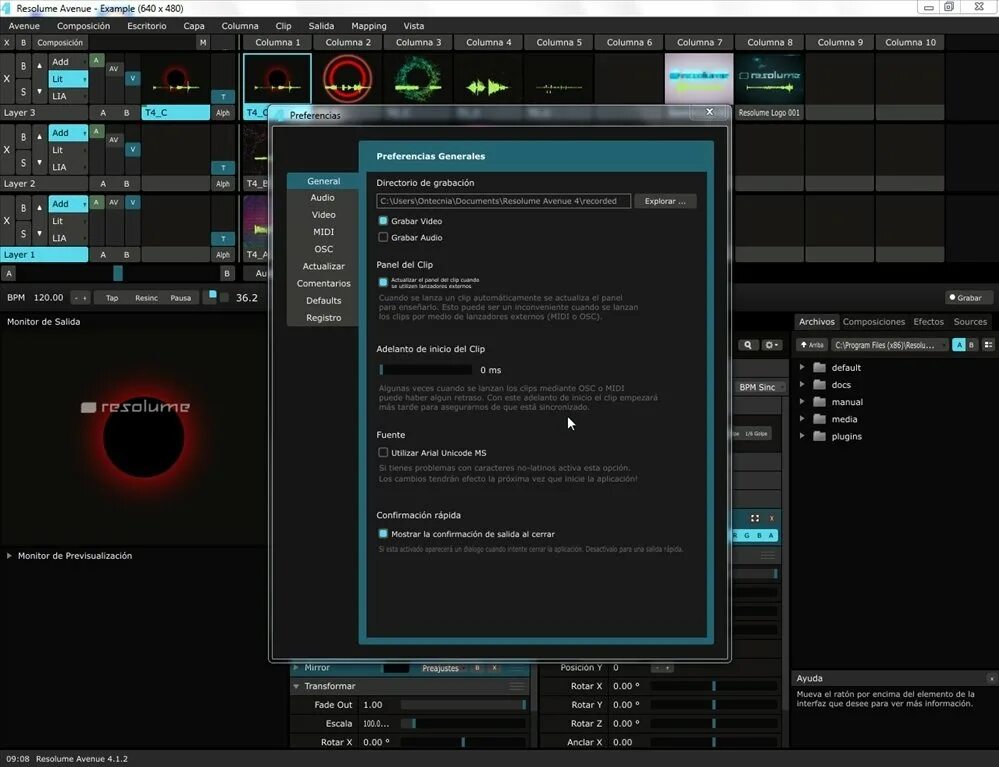The width and height of the screenshot is (999, 767).
Task: Open the Salida menu
Action: (x=321, y=26)
